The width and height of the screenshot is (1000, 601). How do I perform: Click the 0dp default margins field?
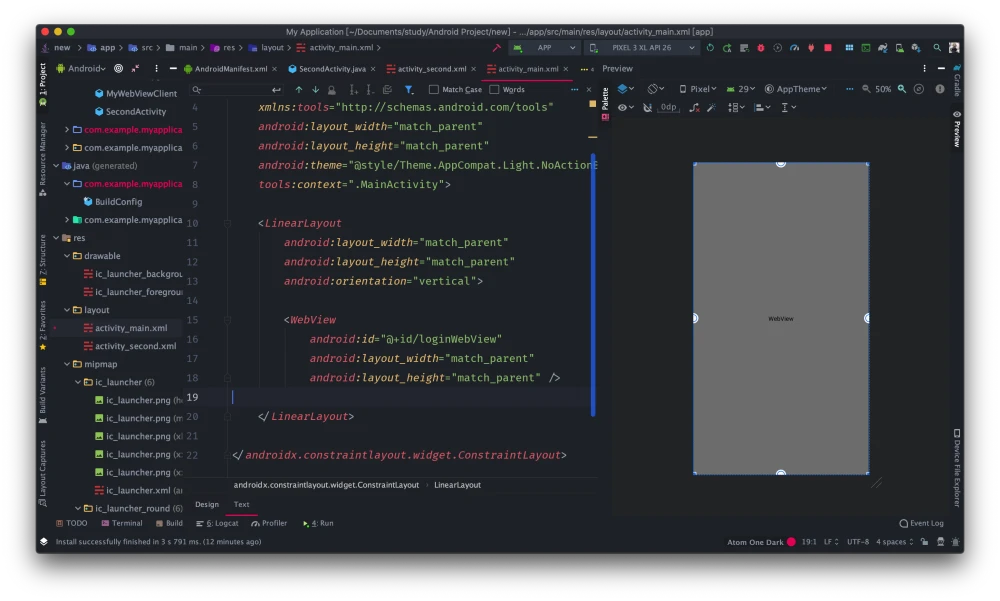tap(668, 107)
